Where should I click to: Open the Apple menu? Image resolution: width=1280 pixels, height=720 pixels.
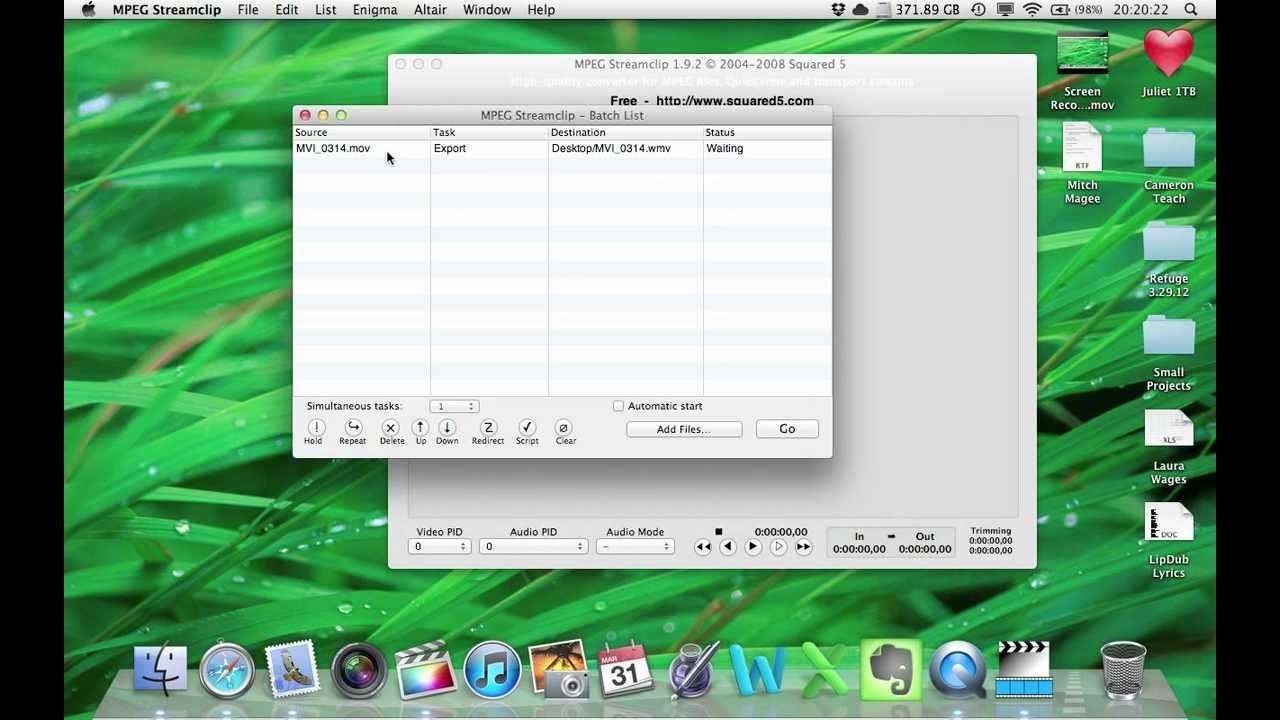point(88,9)
